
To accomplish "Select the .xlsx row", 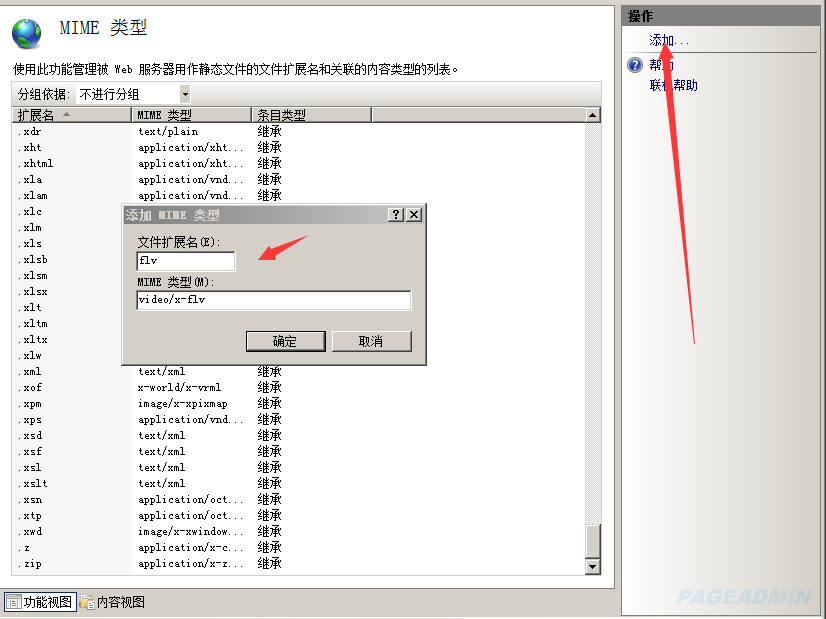I will coord(67,291).
